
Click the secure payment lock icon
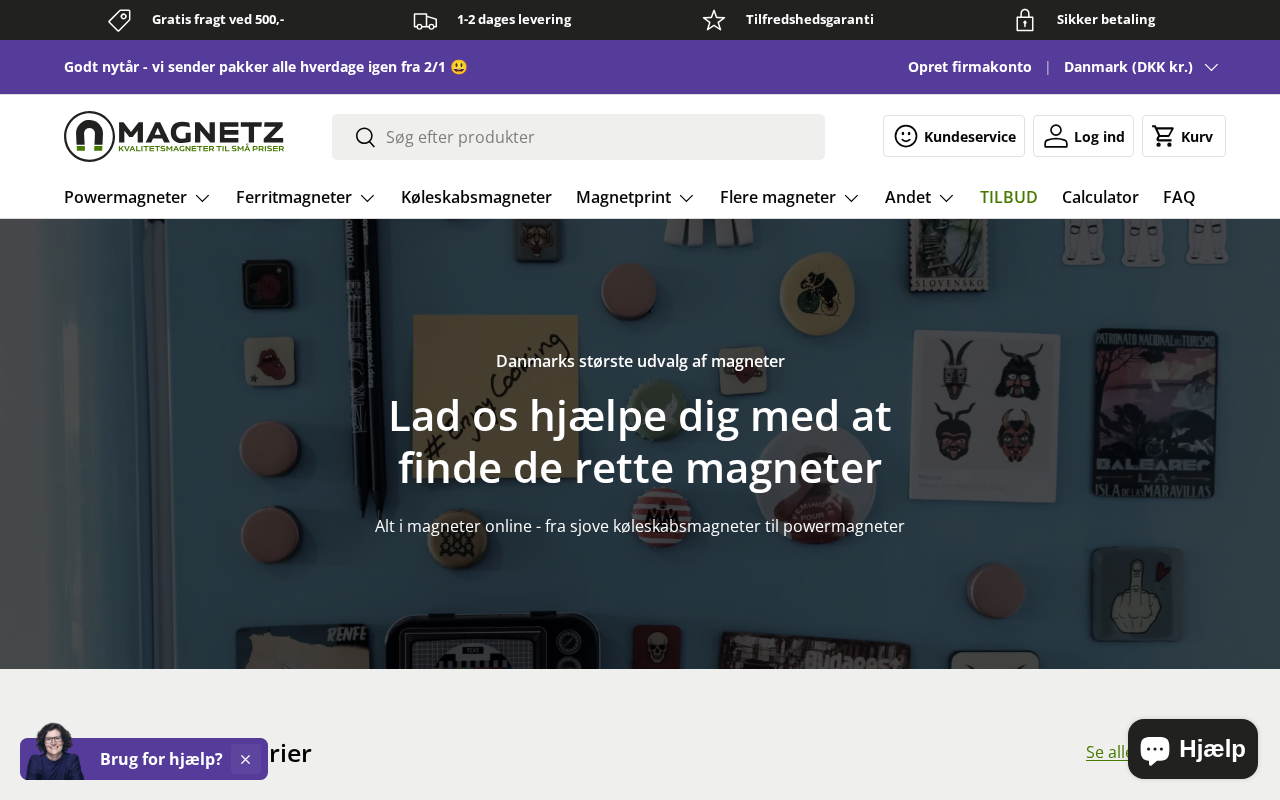(x=1025, y=20)
